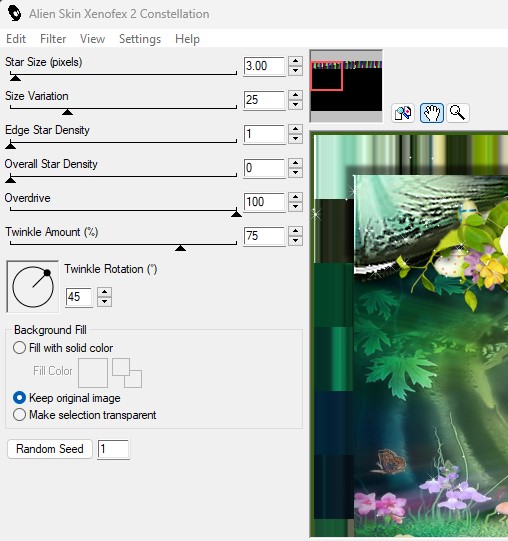
Task: Click the navigator thumbnail preview
Action: coord(346,86)
